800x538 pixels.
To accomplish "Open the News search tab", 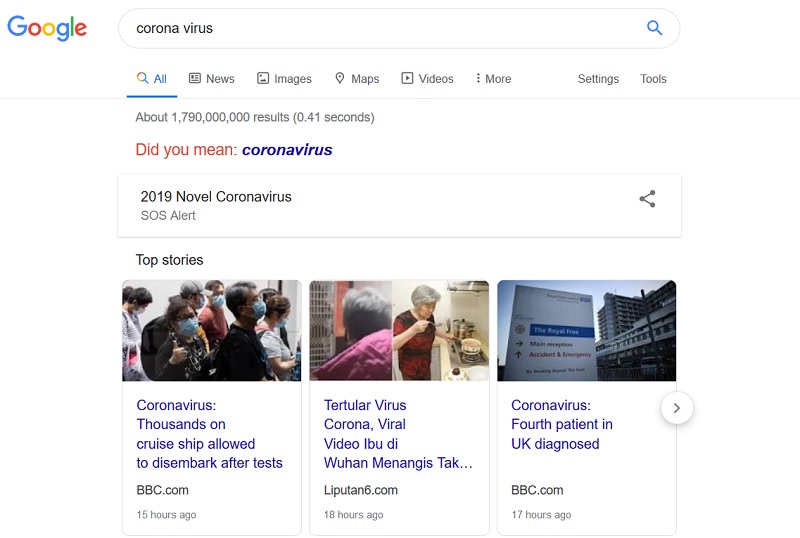I will coord(211,79).
